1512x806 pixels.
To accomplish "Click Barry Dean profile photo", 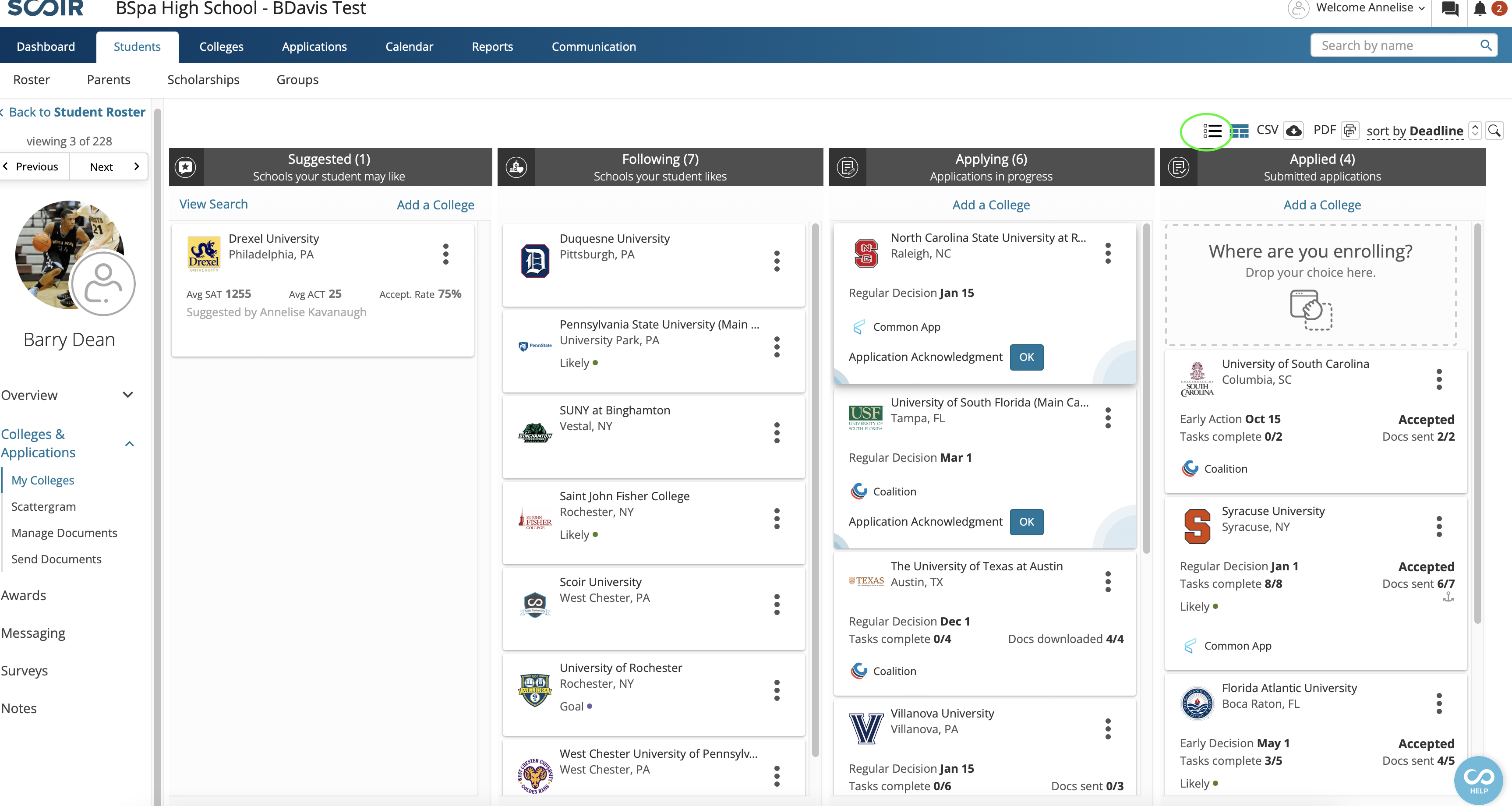I will 70,254.
